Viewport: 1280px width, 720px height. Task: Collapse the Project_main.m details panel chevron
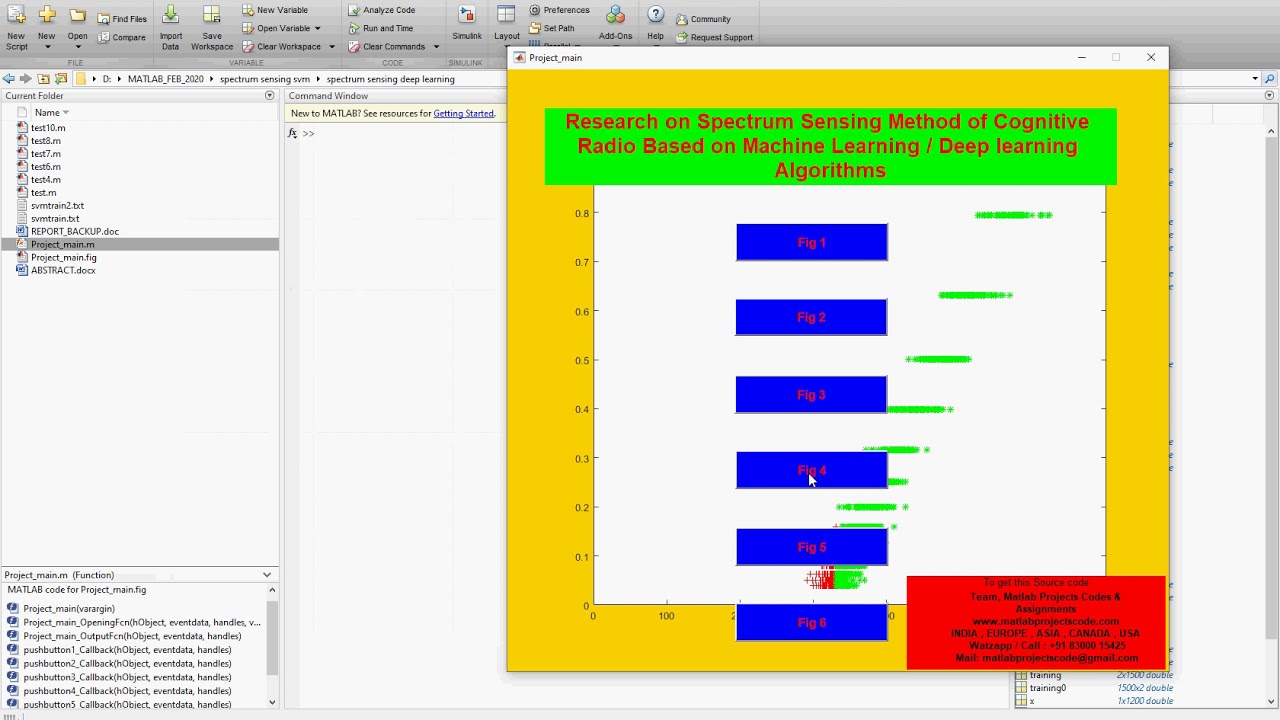coord(267,575)
